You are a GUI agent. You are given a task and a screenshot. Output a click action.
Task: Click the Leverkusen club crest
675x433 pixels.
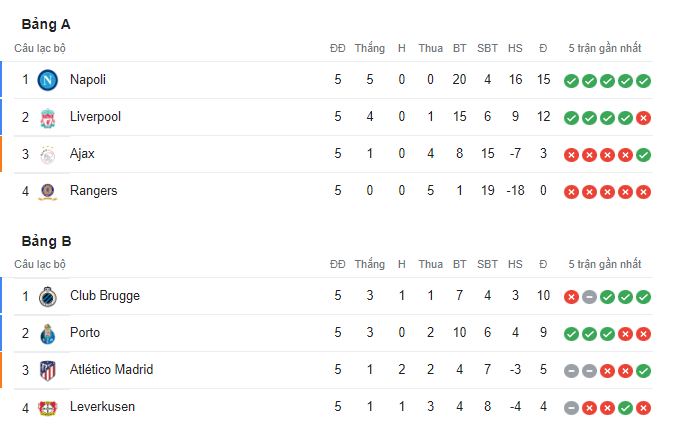pos(48,408)
